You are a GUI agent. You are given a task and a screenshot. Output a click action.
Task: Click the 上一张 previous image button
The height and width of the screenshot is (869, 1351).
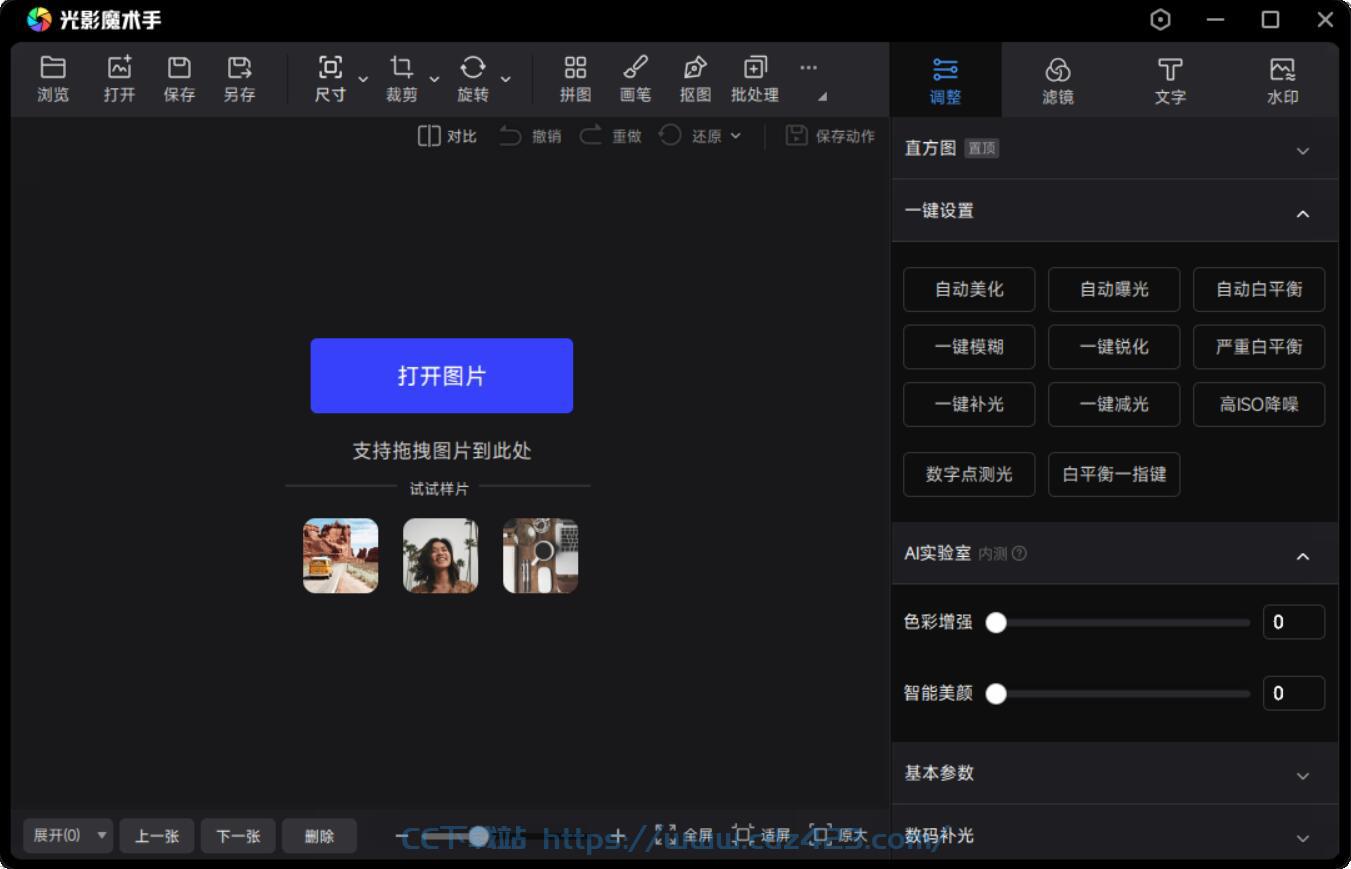coord(157,836)
